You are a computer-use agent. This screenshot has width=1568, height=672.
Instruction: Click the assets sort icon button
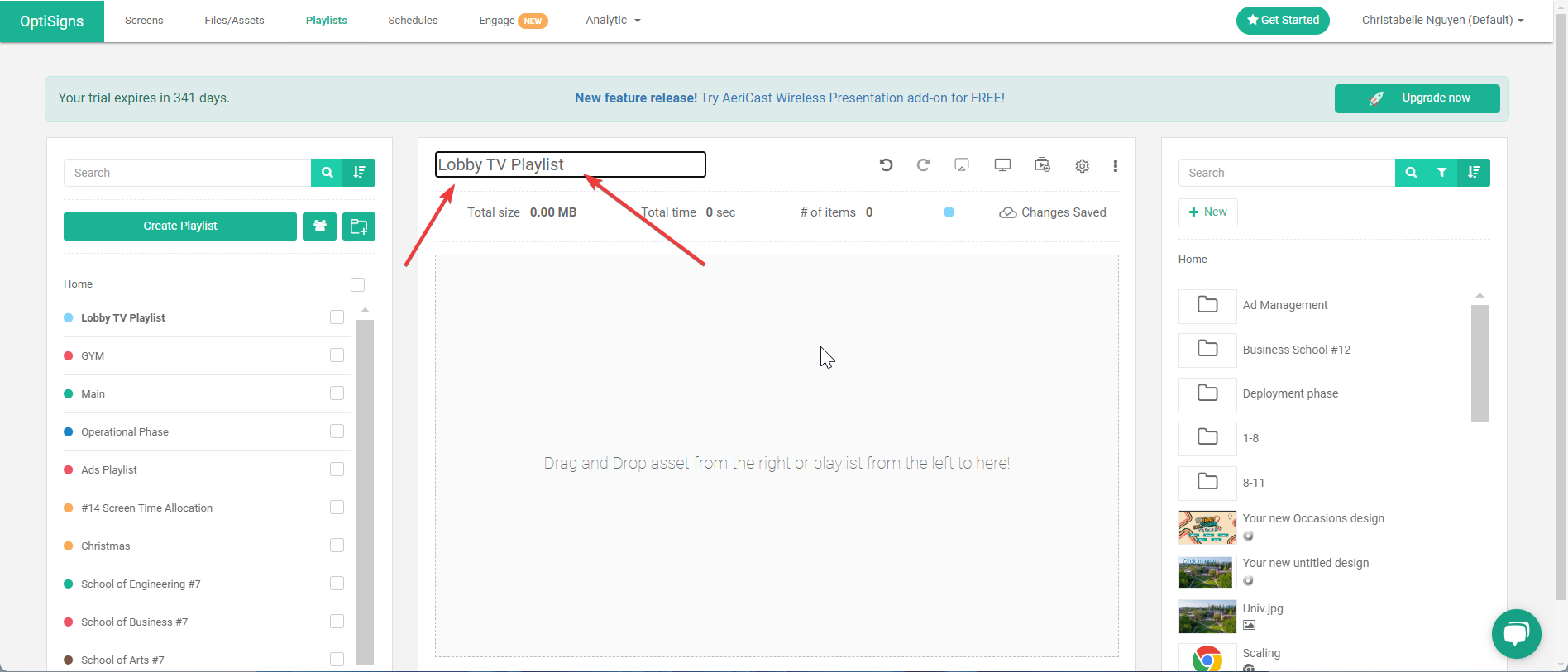[1474, 173]
